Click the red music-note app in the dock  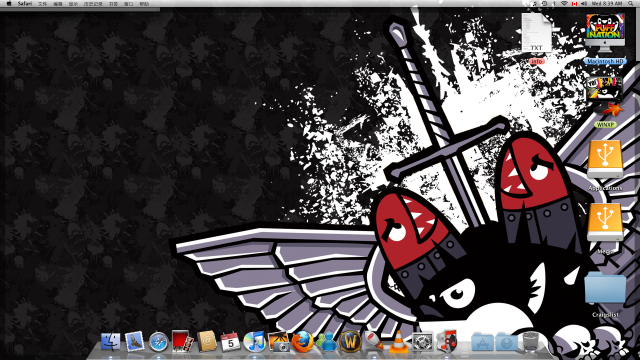(x=447, y=341)
